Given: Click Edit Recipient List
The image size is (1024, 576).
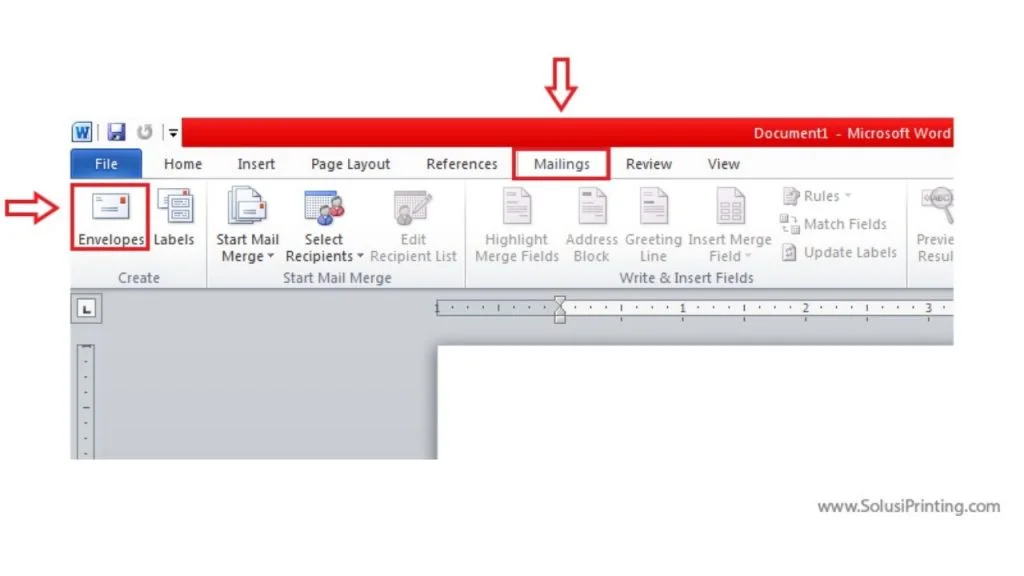Looking at the screenshot, I should point(413,227).
